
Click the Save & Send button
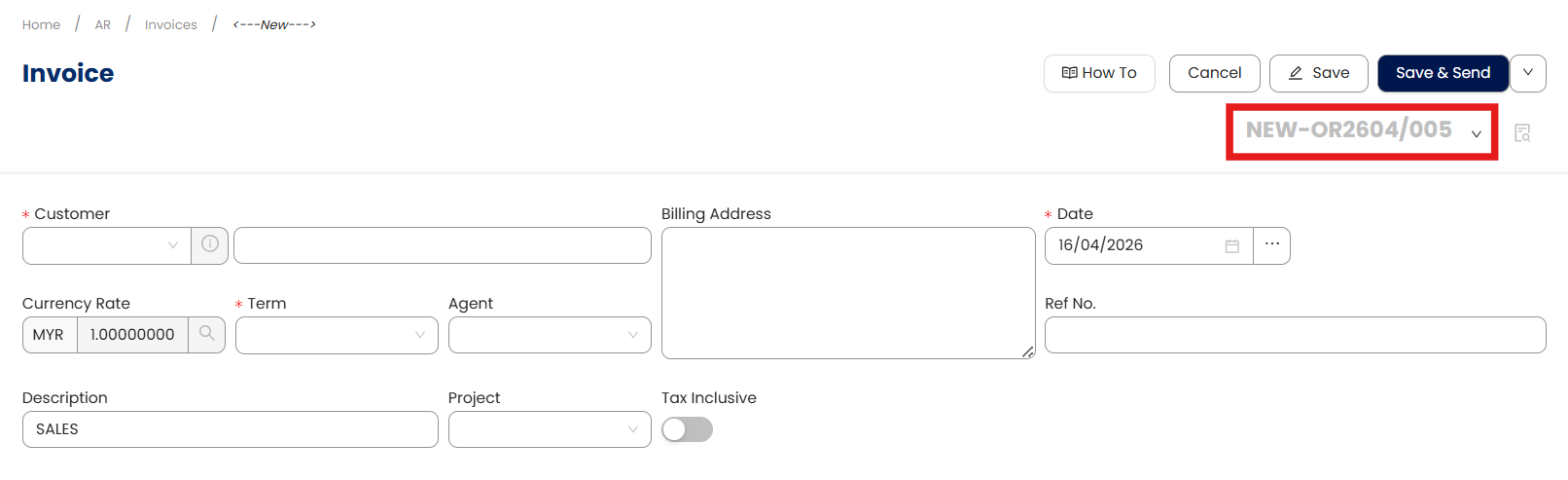point(1443,73)
